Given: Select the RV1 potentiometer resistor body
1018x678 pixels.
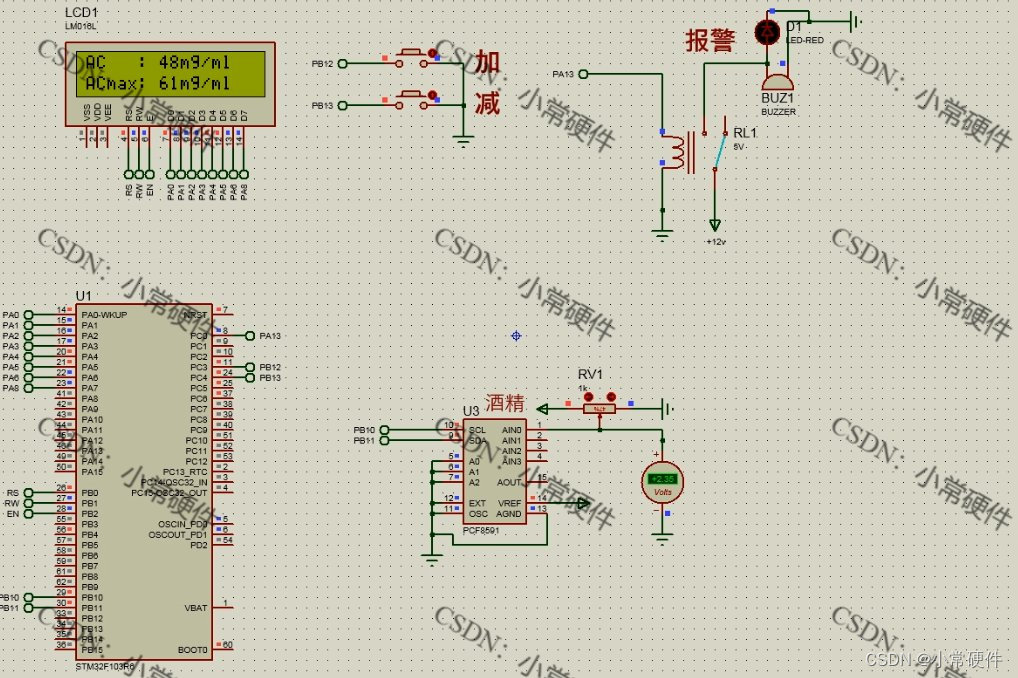Looking at the screenshot, I should click(x=600, y=409).
